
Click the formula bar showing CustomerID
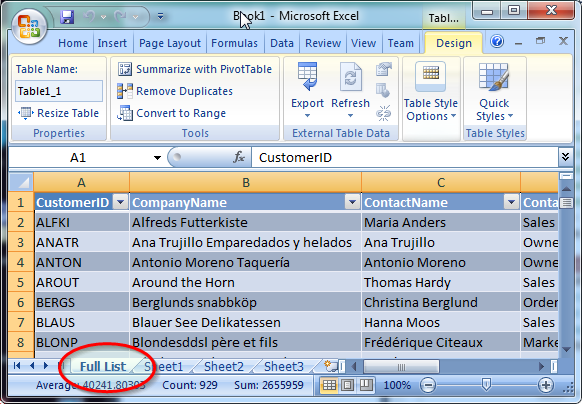coord(405,158)
